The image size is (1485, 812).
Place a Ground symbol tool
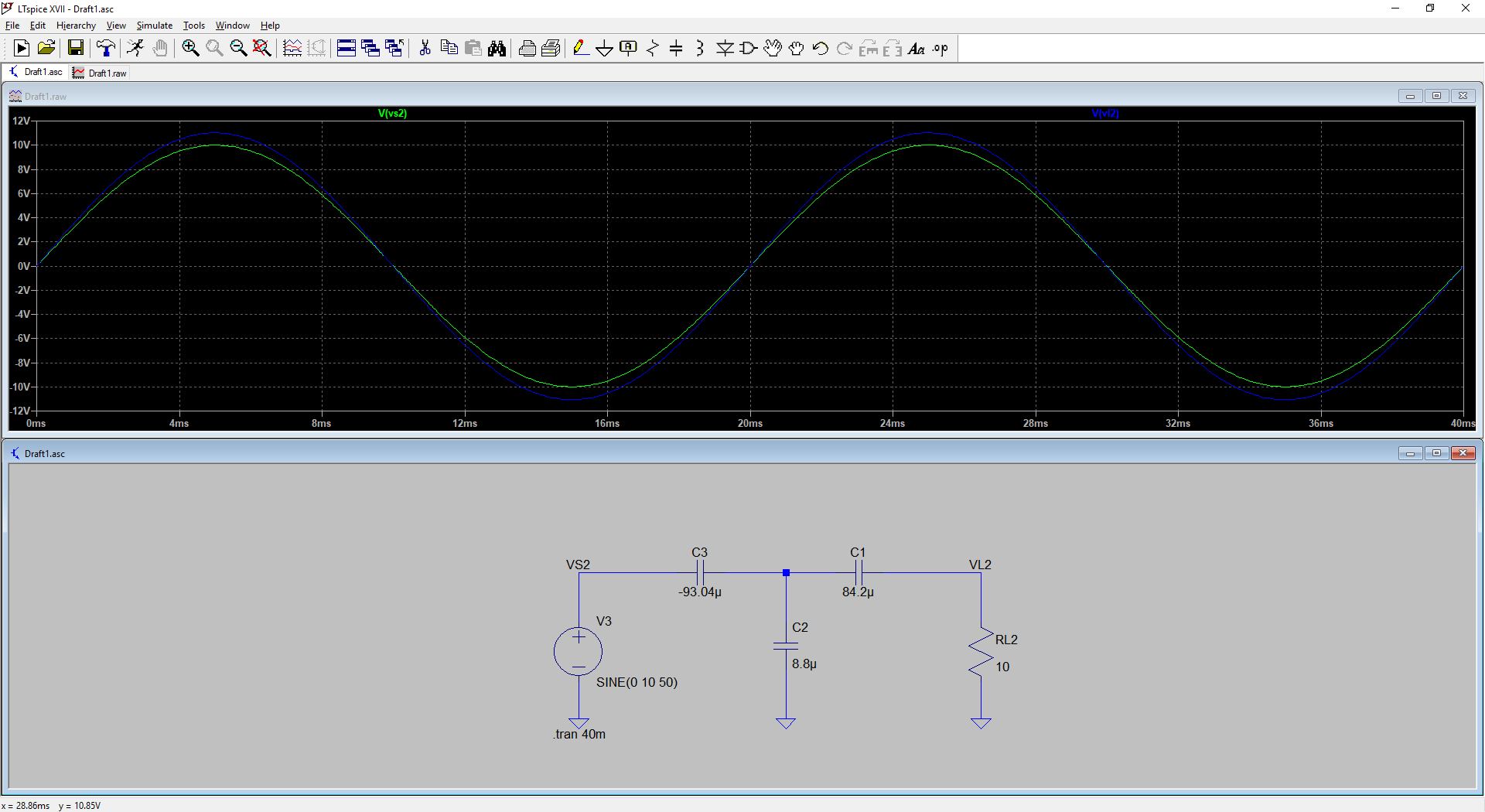pos(604,48)
